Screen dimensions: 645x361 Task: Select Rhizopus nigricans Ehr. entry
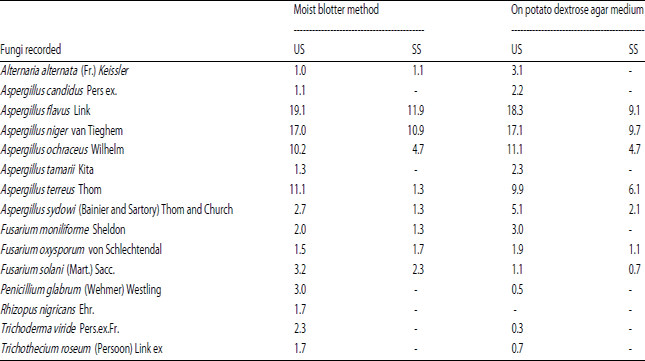tap(47, 309)
